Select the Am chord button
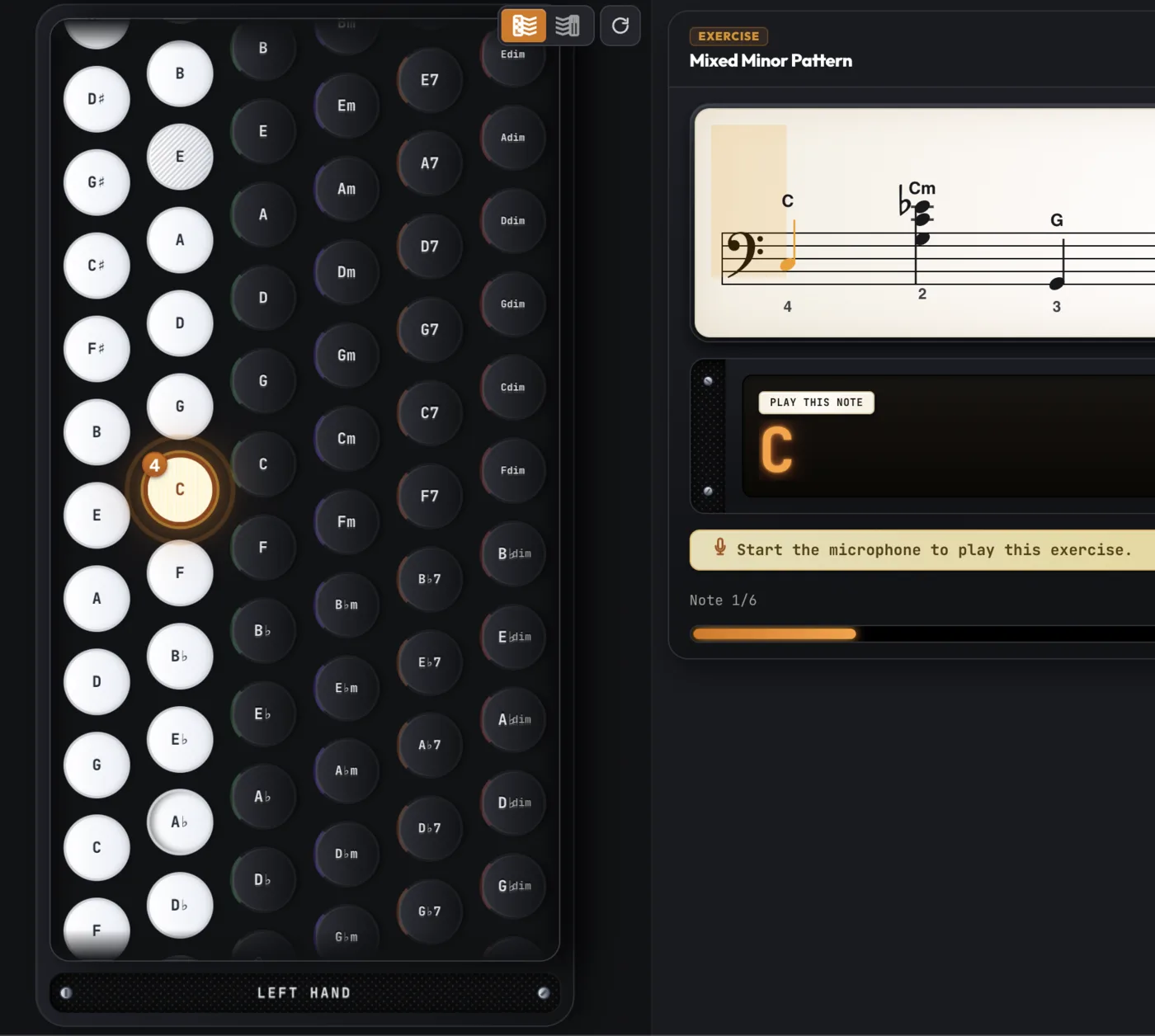Screen dimensions: 1155x1036 click(346, 189)
